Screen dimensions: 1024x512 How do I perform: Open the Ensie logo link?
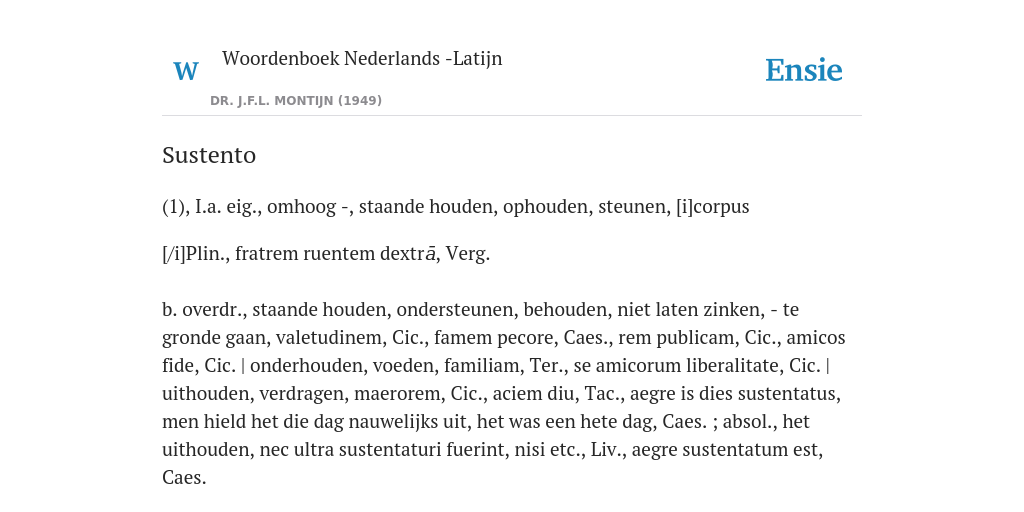pyautogui.click(x=804, y=70)
